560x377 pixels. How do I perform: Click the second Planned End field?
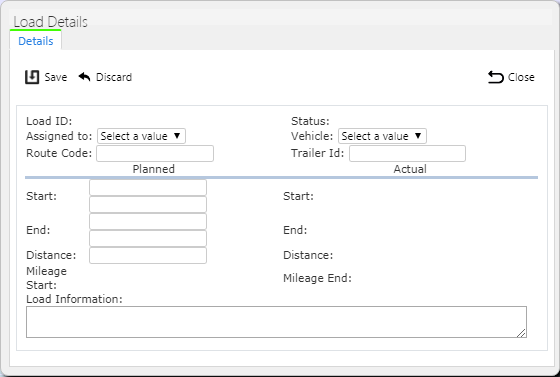148,238
